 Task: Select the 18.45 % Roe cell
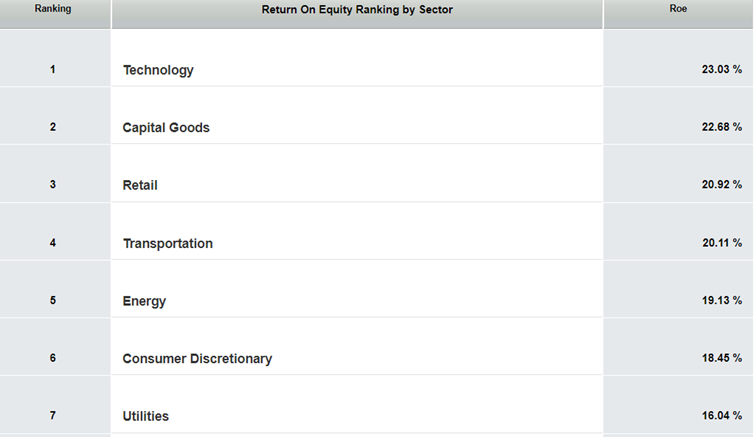tap(721, 358)
